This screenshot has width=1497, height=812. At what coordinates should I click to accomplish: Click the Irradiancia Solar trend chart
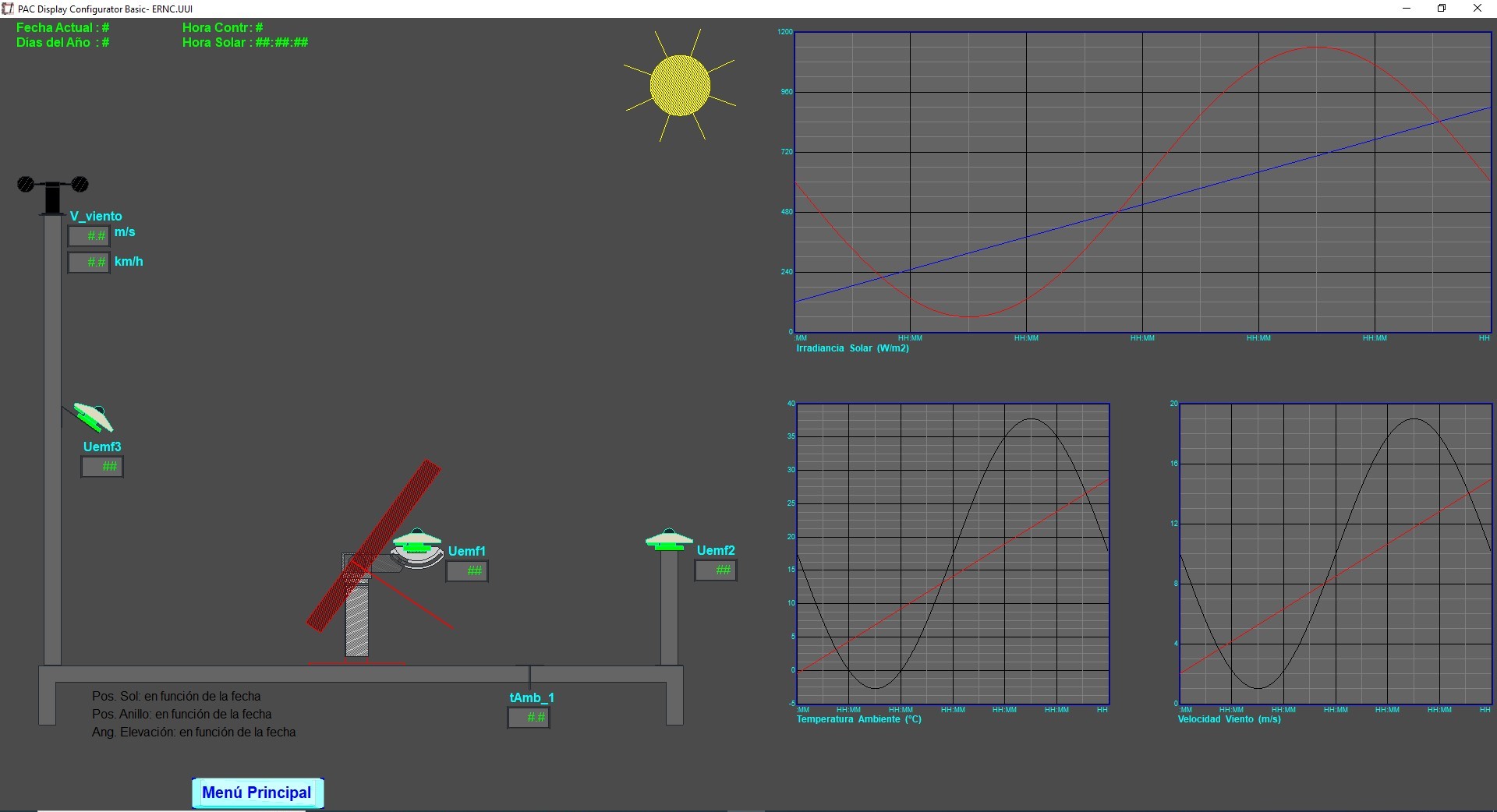point(1142,182)
